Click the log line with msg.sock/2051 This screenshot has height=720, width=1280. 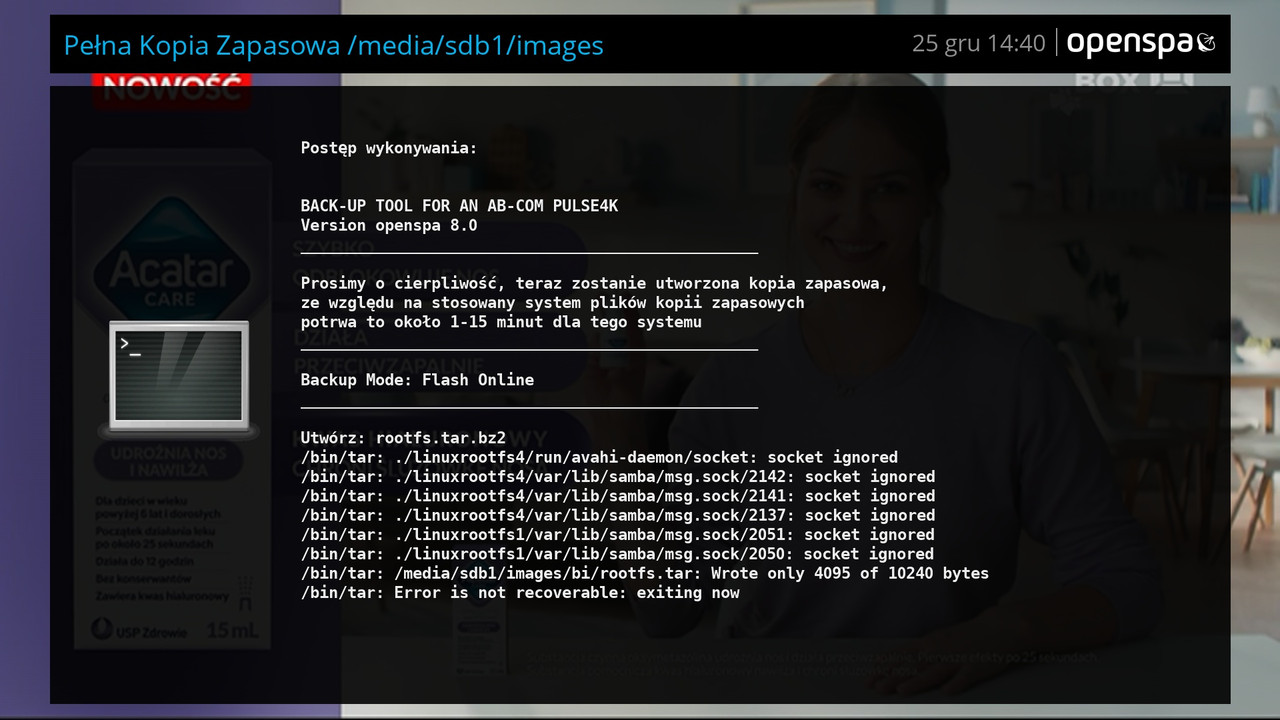618,535
